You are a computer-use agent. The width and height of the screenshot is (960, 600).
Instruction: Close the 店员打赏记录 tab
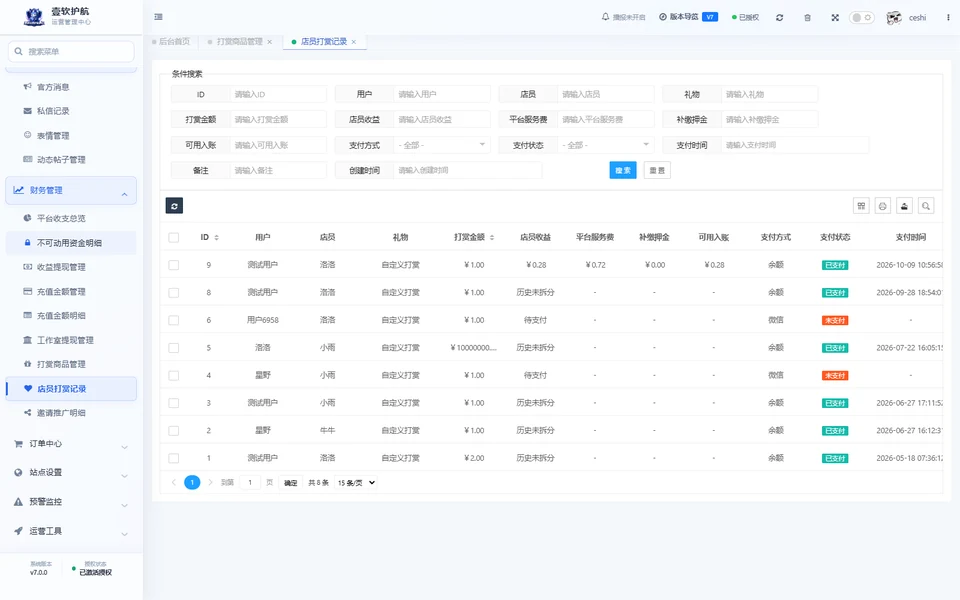click(354, 42)
